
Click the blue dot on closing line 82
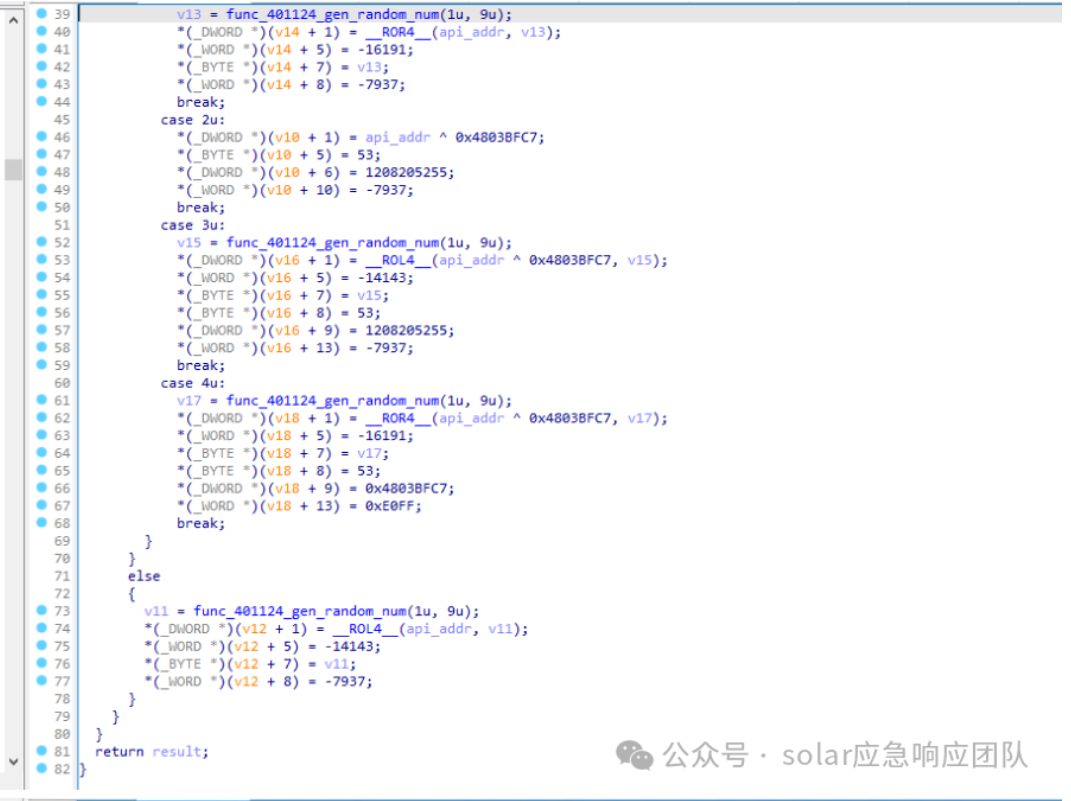[41, 769]
